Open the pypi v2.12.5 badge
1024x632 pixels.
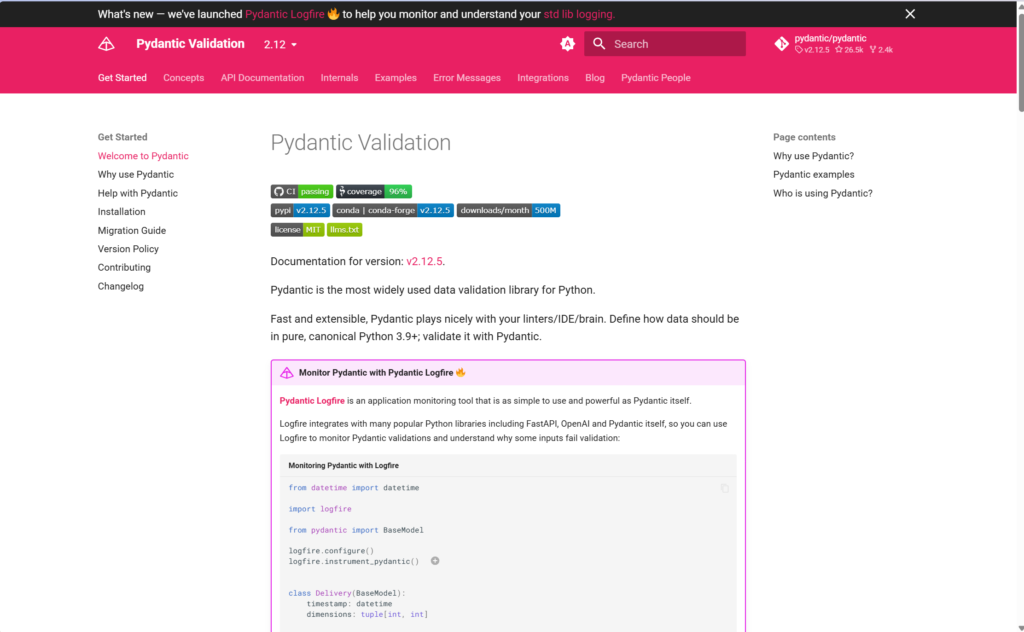tap(300, 210)
